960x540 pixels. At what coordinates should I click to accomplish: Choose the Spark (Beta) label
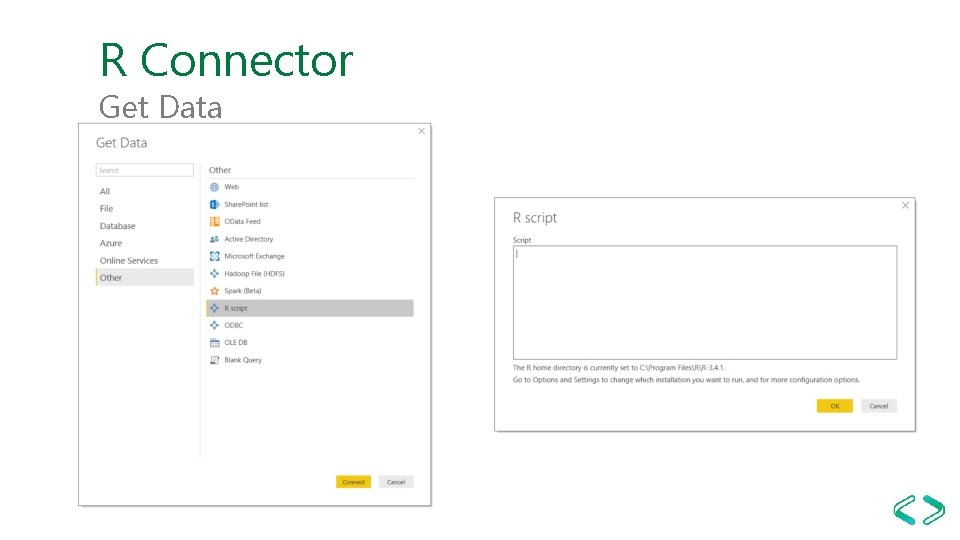tap(242, 291)
